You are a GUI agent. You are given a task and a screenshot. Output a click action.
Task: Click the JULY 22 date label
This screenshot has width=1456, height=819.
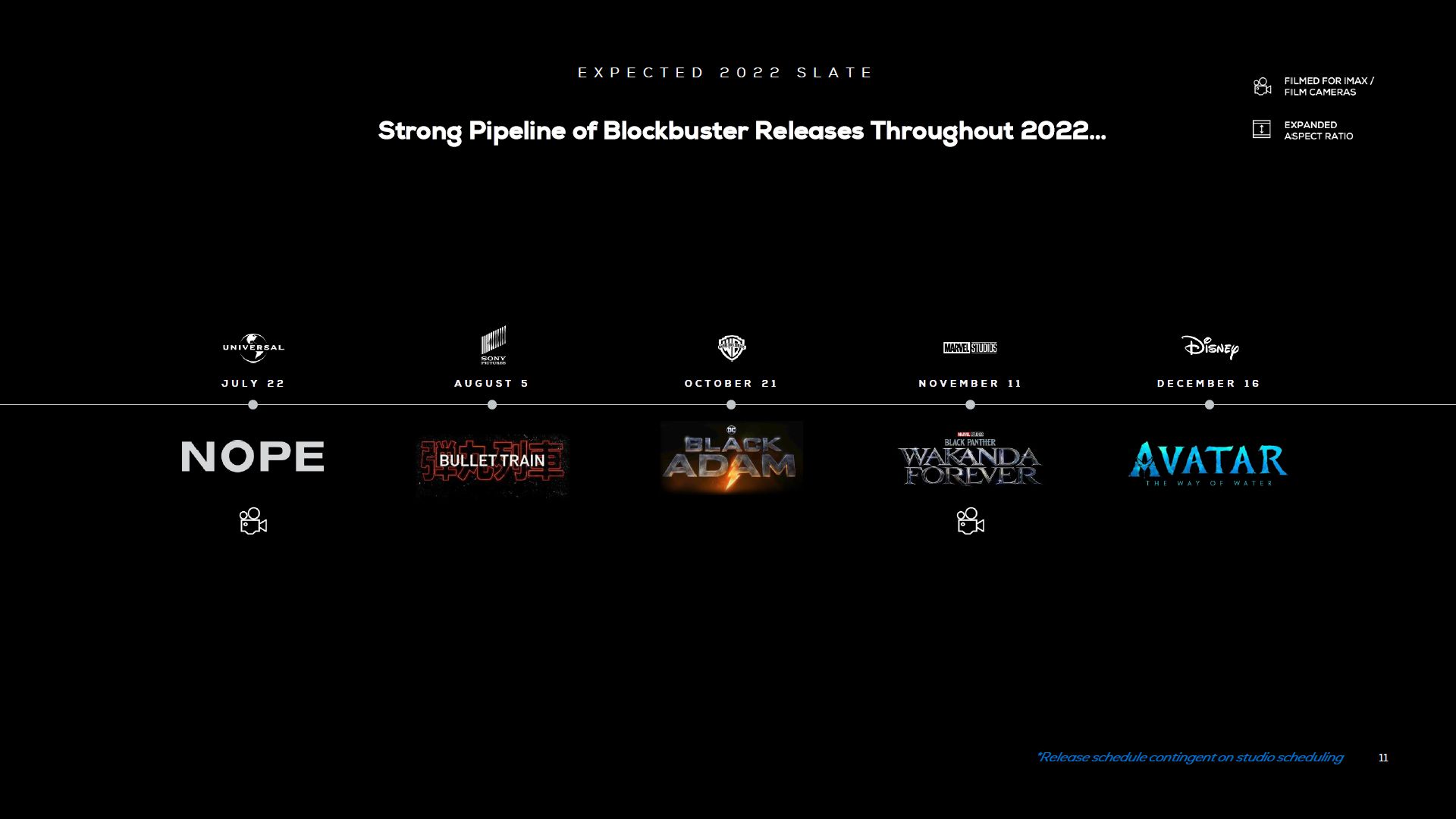[253, 384]
